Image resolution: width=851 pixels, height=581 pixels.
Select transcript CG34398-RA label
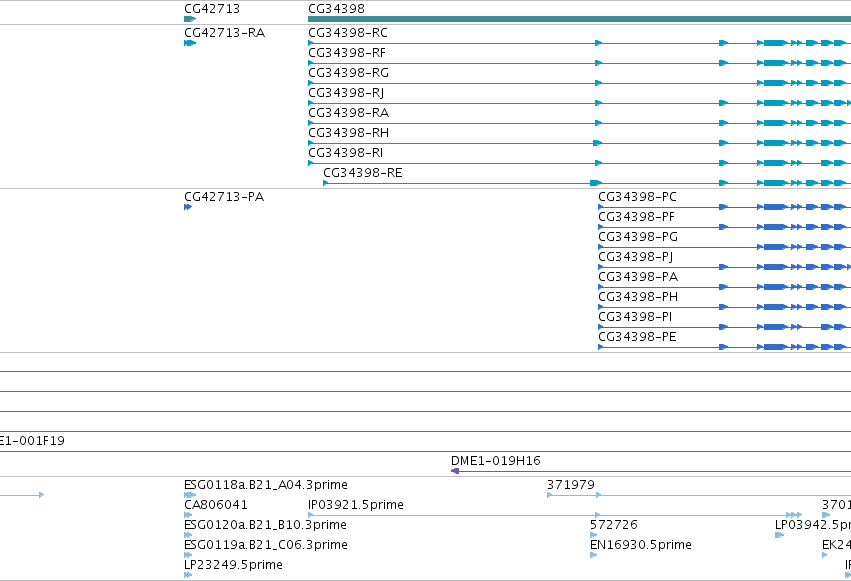pos(348,113)
